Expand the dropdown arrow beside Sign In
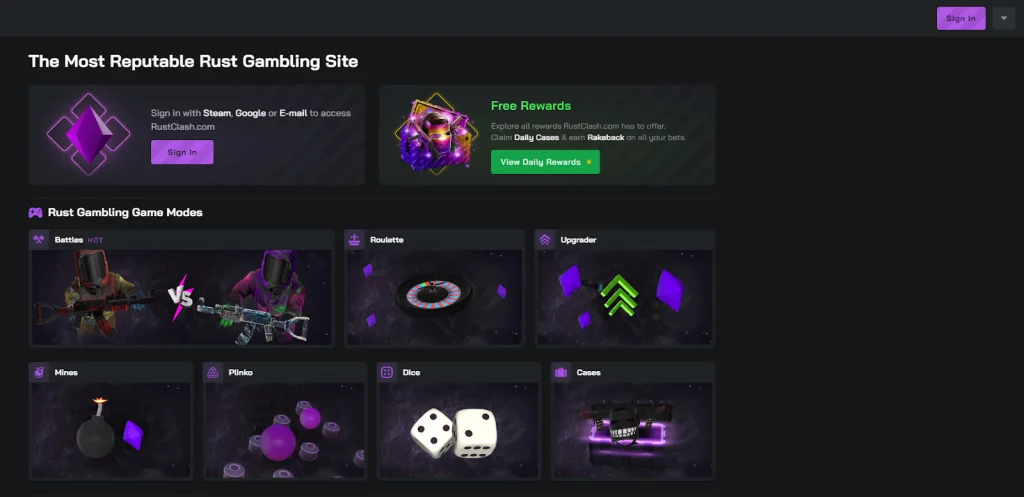 pos(1004,18)
